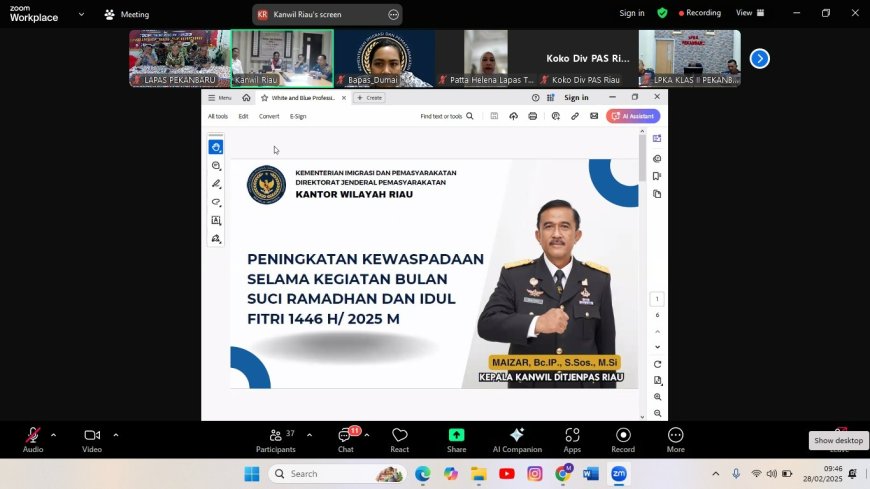Open Convert menu in Acrobat
870x489 pixels.
point(269,117)
